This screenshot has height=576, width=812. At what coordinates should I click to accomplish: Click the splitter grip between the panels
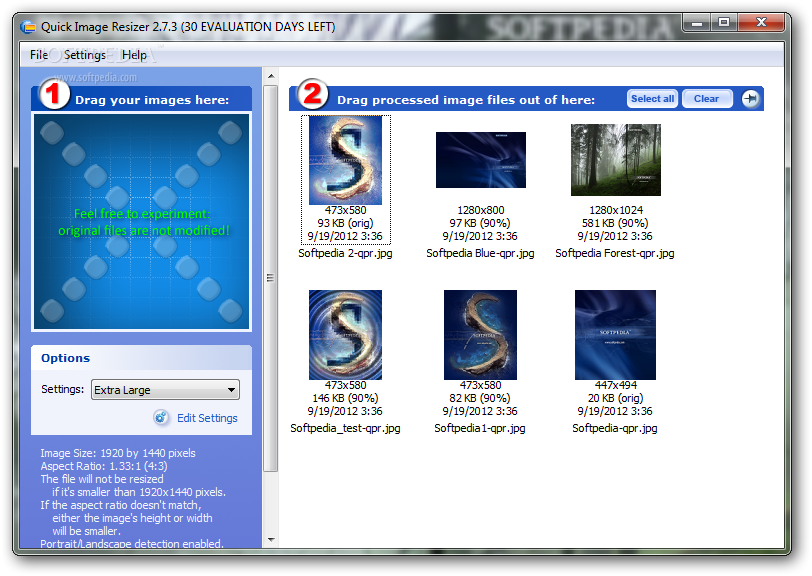coord(270,278)
